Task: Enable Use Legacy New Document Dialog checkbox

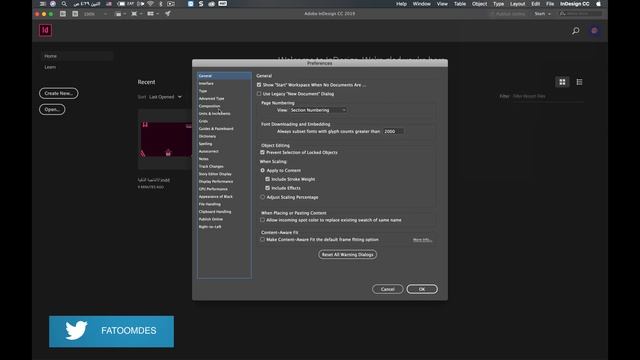Action: coord(259,94)
